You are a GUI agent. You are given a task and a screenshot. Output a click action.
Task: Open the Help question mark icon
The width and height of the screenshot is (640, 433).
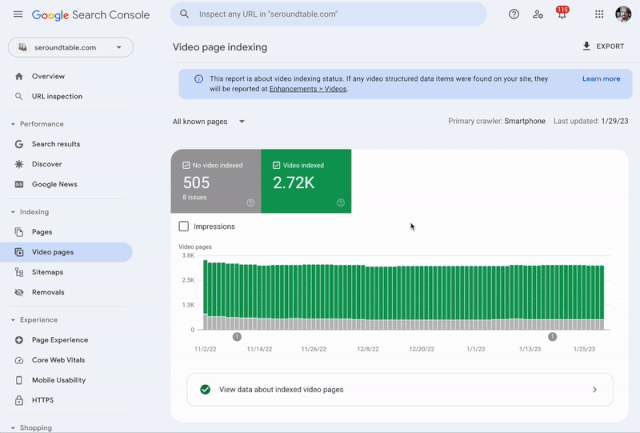coord(514,14)
